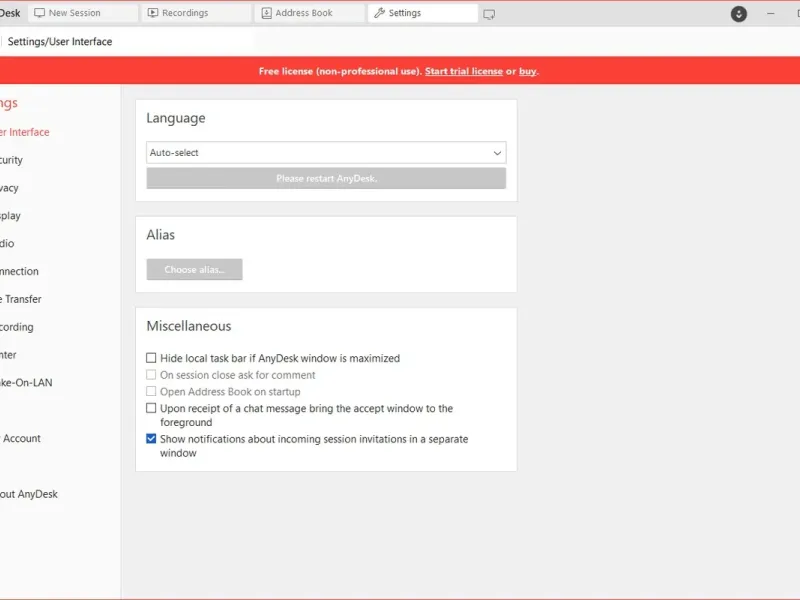The height and width of the screenshot is (600, 800).
Task: Click the Language section heading
Action: click(x=176, y=118)
